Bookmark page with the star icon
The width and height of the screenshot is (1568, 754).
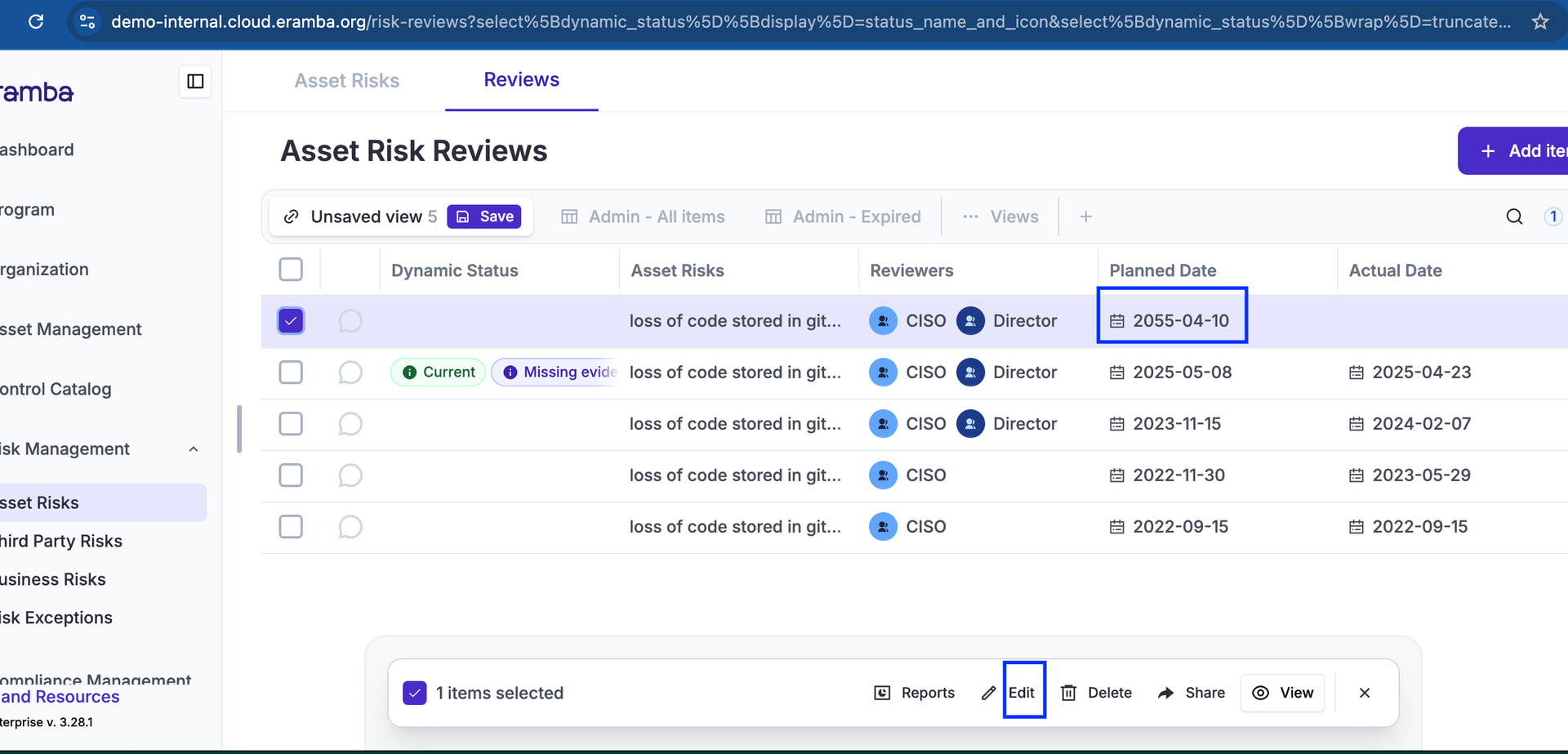[x=1540, y=22]
